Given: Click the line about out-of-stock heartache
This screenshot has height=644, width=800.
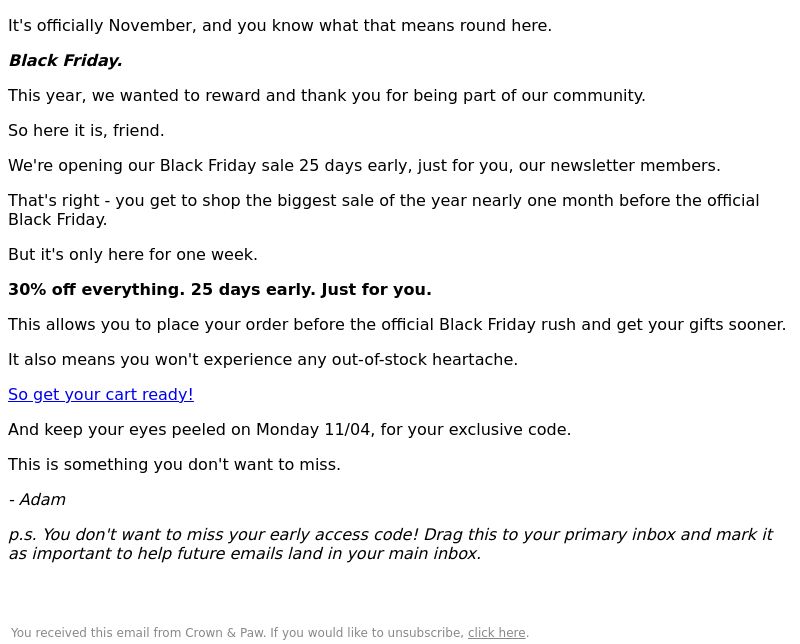Looking at the screenshot, I should pyautogui.click(x=263, y=360).
